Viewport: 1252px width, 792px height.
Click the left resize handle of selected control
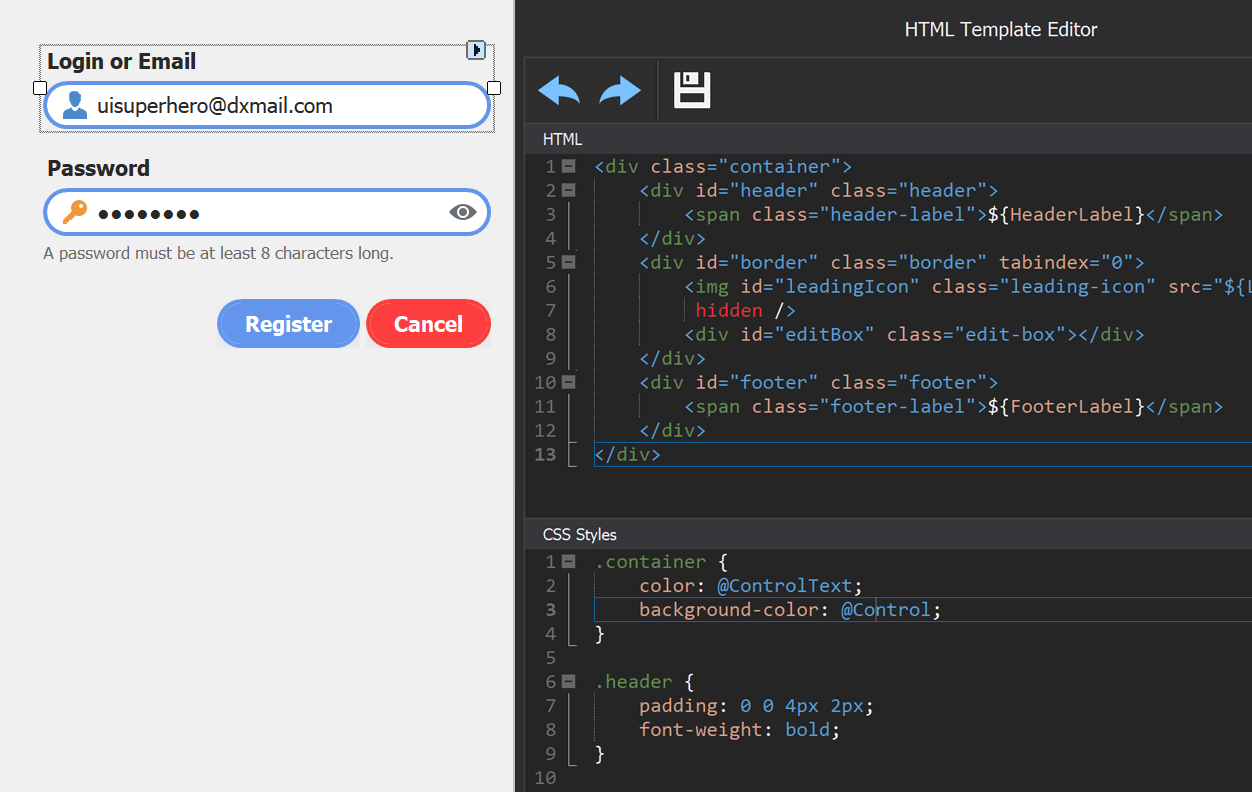click(x=40, y=88)
